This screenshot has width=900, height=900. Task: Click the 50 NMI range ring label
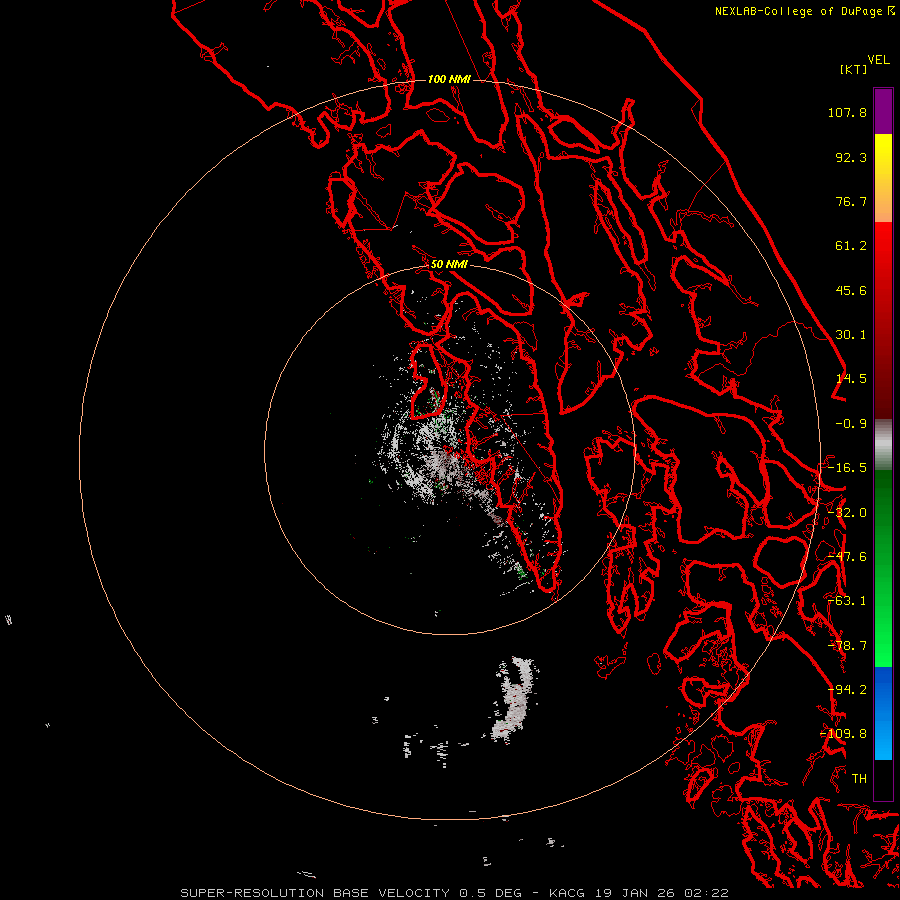pos(449,264)
